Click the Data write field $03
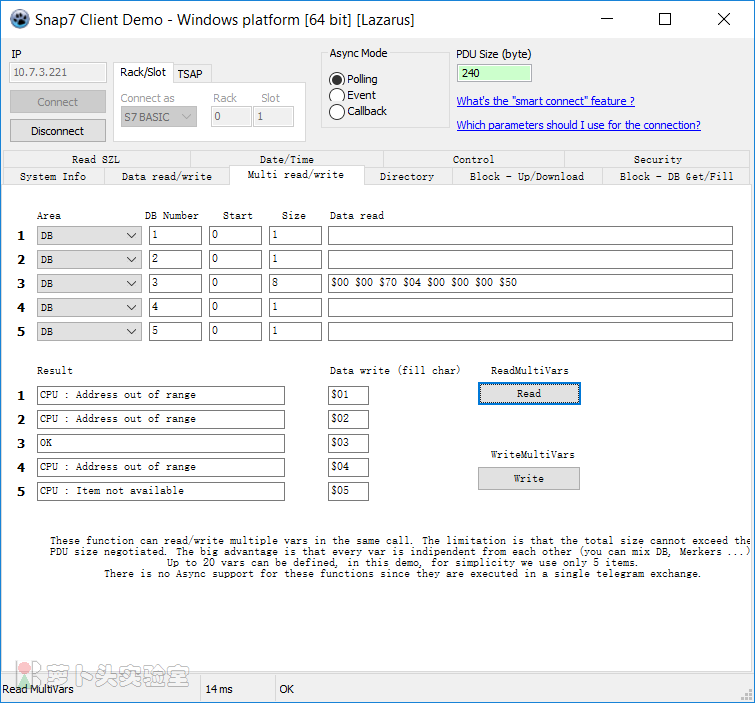The image size is (755, 703). (349, 443)
